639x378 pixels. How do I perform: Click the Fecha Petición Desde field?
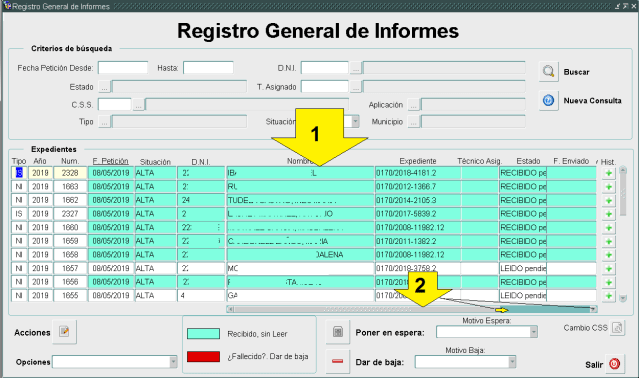click(x=123, y=68)
